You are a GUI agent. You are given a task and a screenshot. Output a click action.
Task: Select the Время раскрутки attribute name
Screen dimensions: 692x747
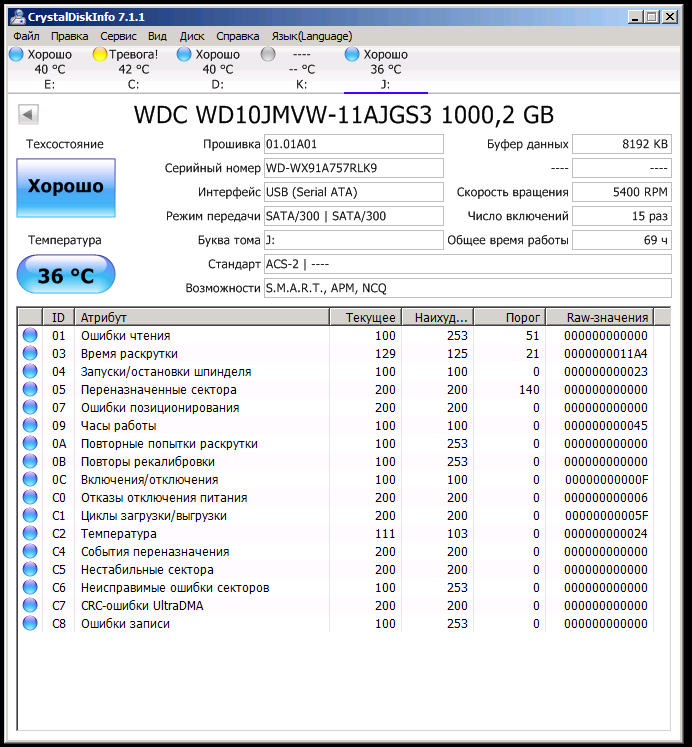[129, 354]
